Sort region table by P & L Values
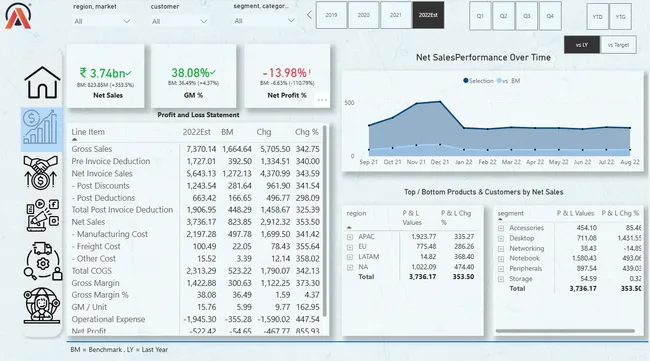 point(412,218)
